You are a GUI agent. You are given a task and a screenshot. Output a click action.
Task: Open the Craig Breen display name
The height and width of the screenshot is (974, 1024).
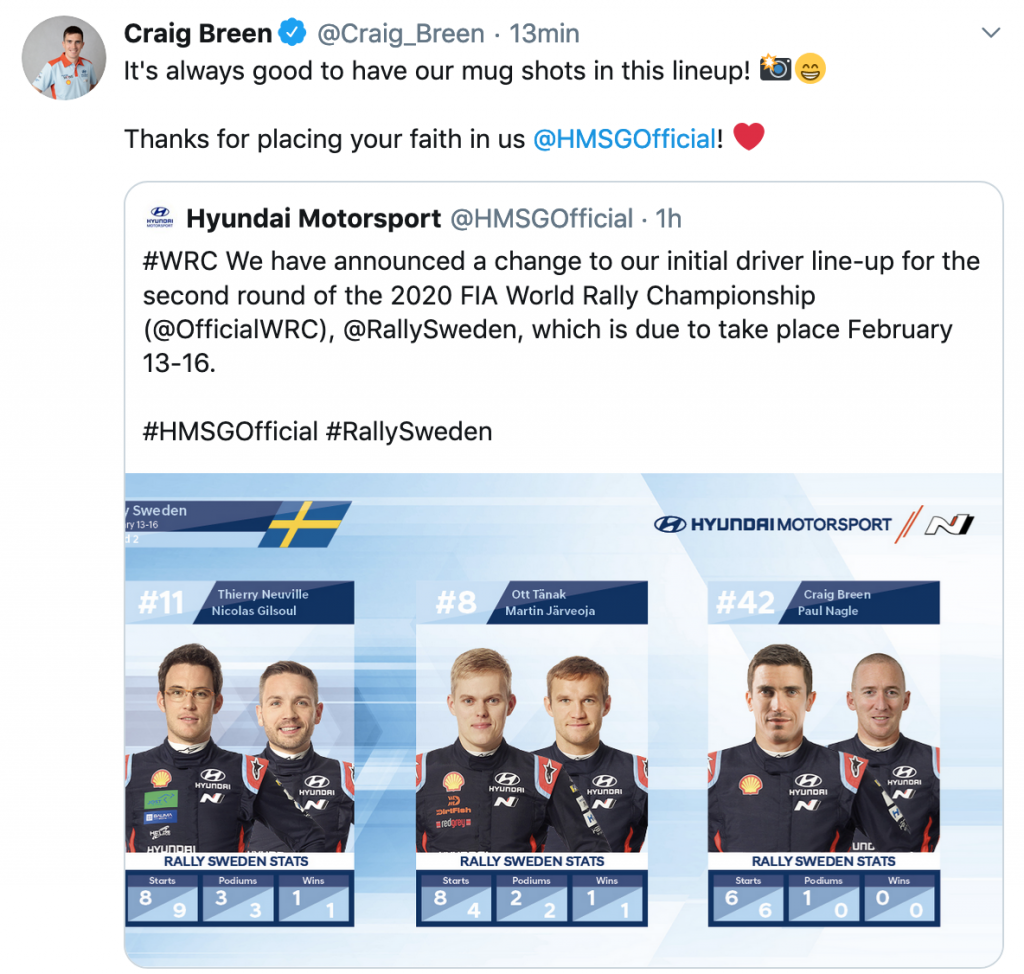(x=198, y=33)
